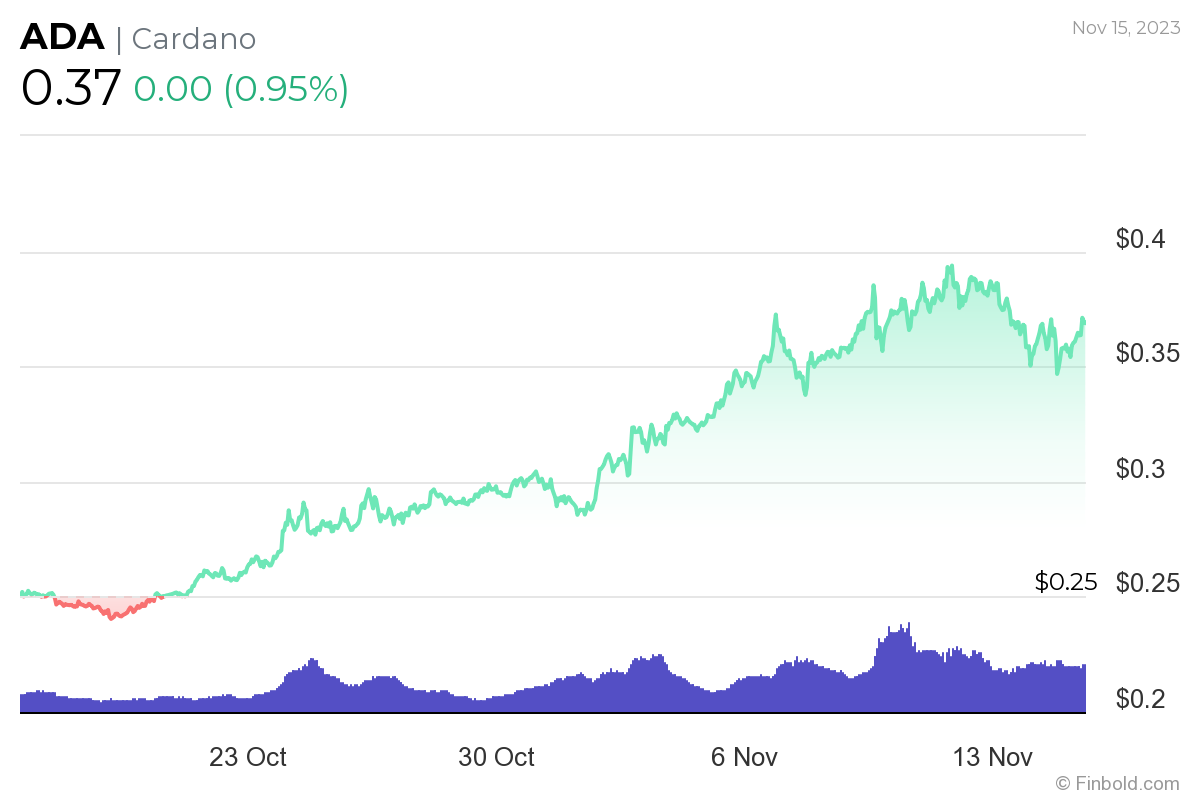The image size is (1200, 800).
Task: Click the ADA ticker symbol heading
Action: point(62,38)
